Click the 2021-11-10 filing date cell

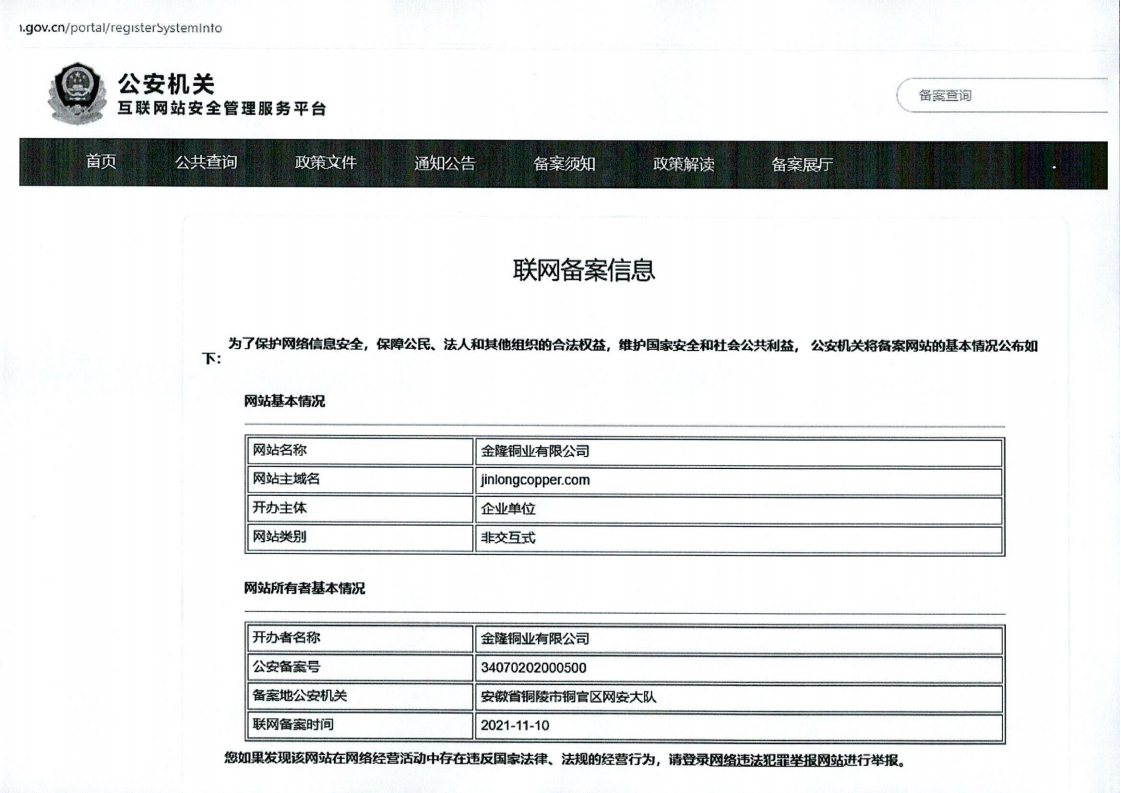[x=514, y=724]
